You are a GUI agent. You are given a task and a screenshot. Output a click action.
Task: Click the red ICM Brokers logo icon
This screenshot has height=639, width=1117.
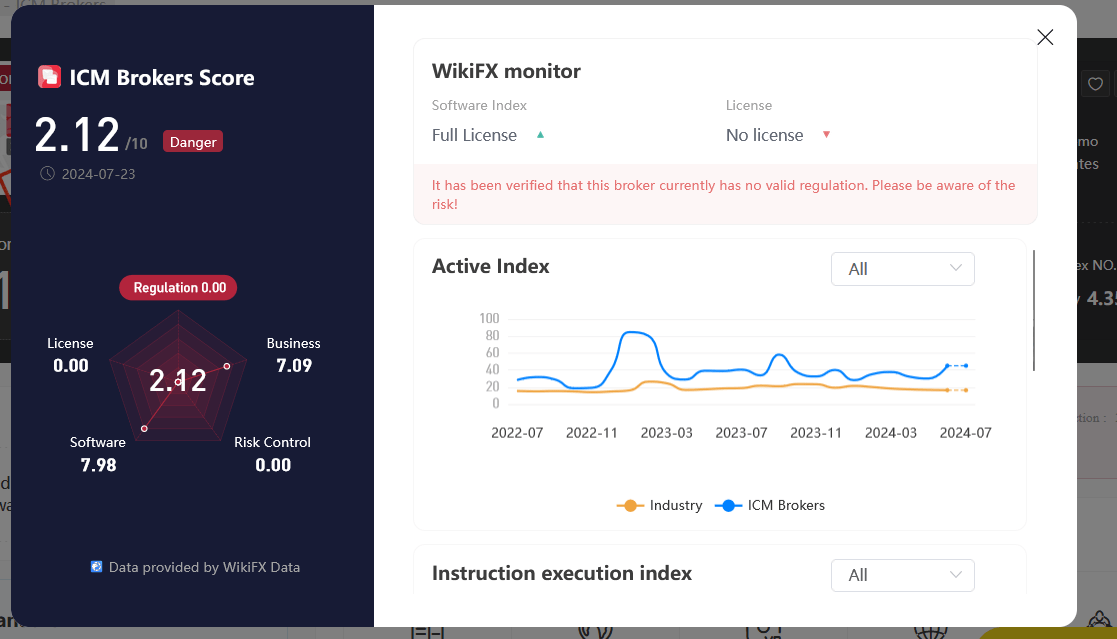tap(49, 77)
